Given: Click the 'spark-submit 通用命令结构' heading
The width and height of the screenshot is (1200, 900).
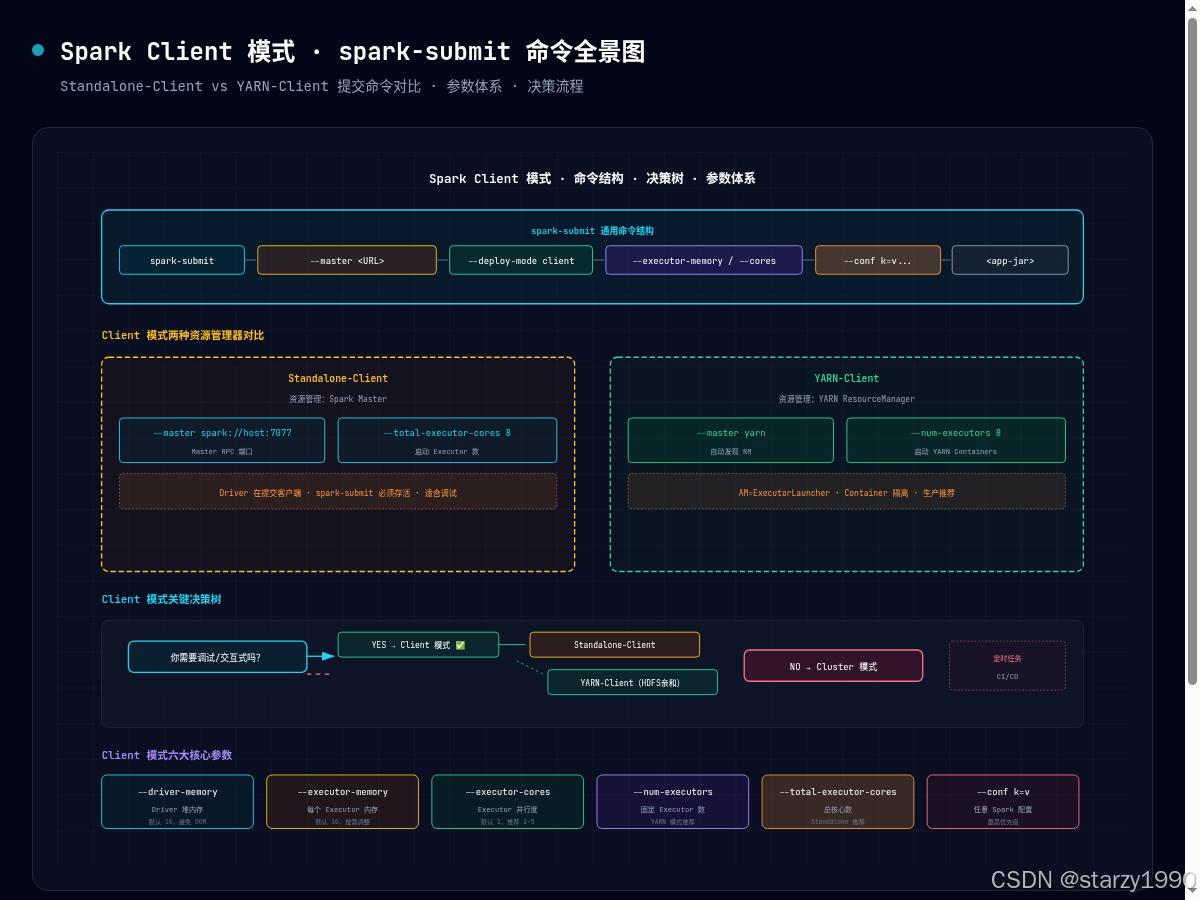Looking at the screenshot, I should coord(592,231).
